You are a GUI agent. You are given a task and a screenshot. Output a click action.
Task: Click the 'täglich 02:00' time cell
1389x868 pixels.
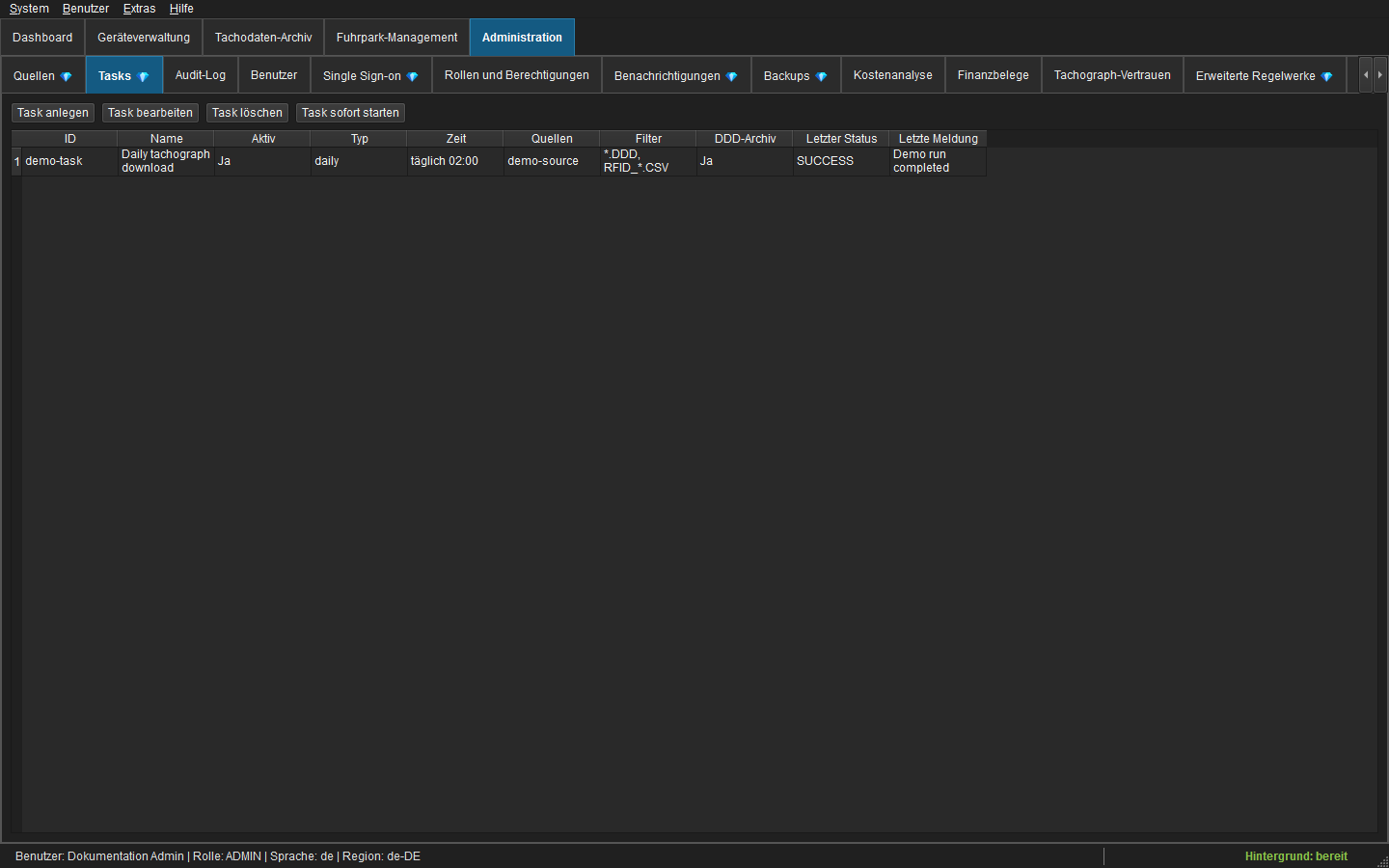click(455, 161)
